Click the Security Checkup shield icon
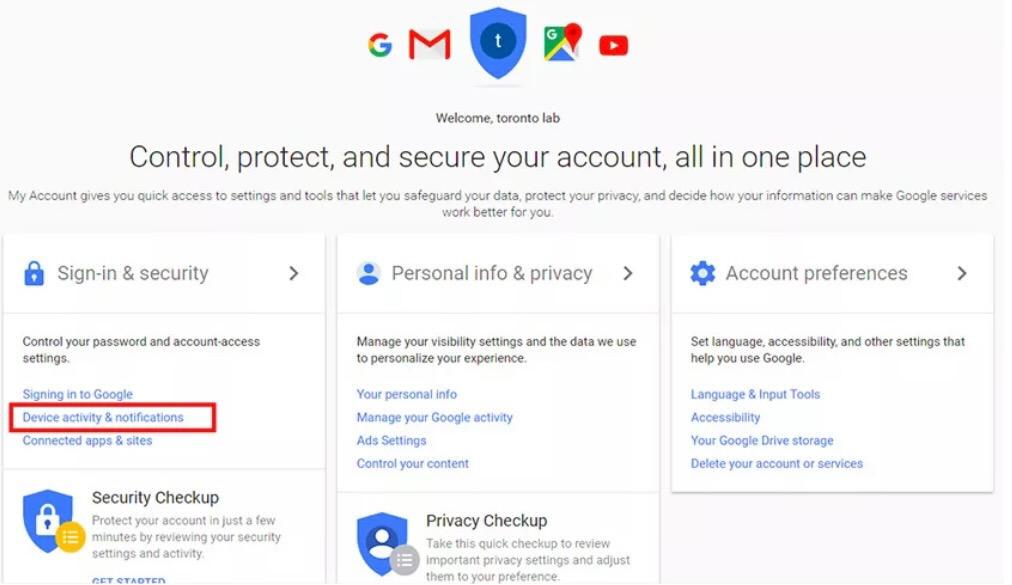 [x=49, y=522]
